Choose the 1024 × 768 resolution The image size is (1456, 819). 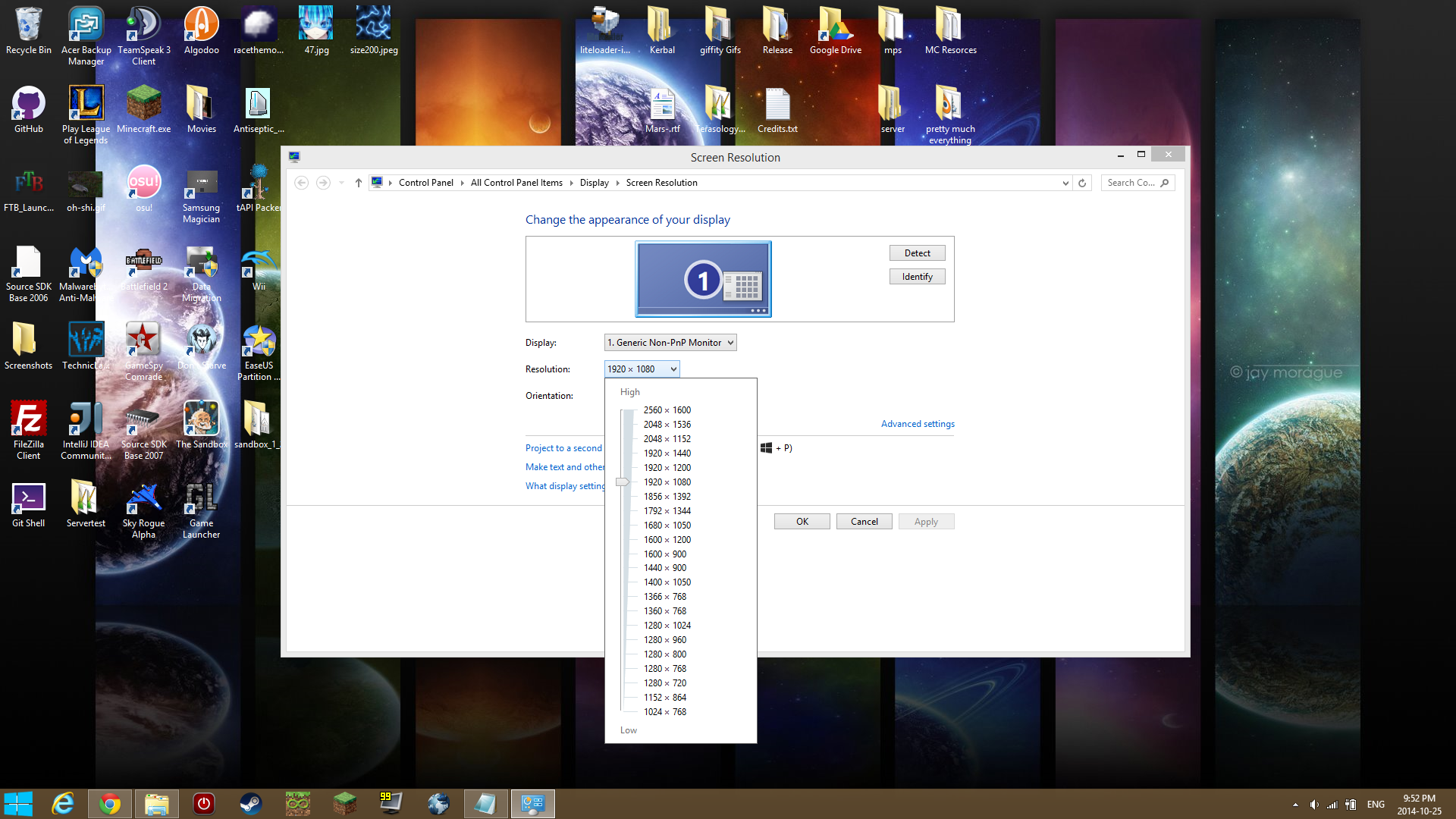pyautogui.click(x=665, y=712)
